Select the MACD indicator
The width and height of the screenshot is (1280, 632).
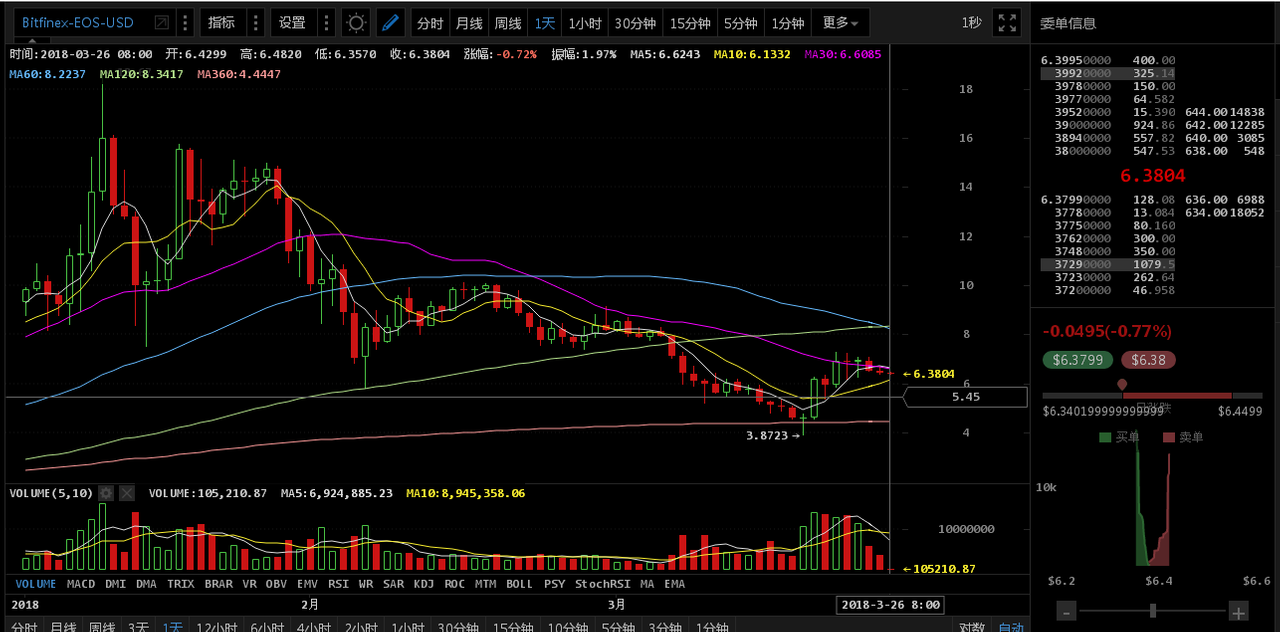81,584
